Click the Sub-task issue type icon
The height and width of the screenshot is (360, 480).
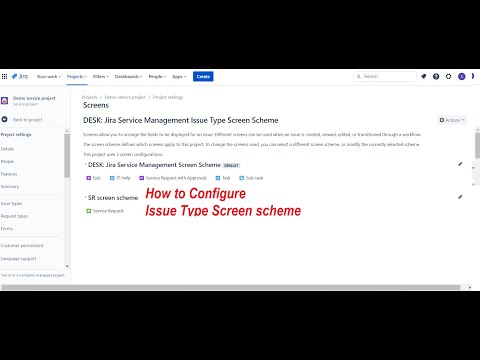click(242, 178)
